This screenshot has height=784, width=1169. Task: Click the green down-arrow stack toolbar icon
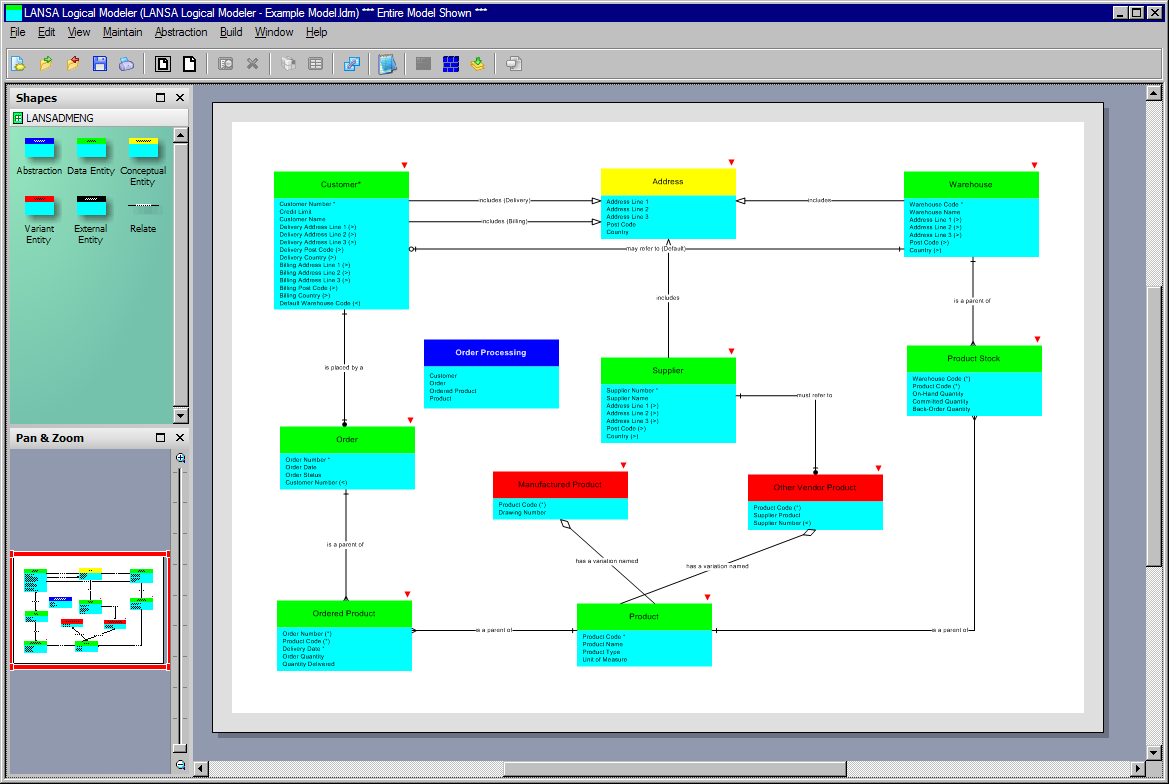[x=478, y=64]
